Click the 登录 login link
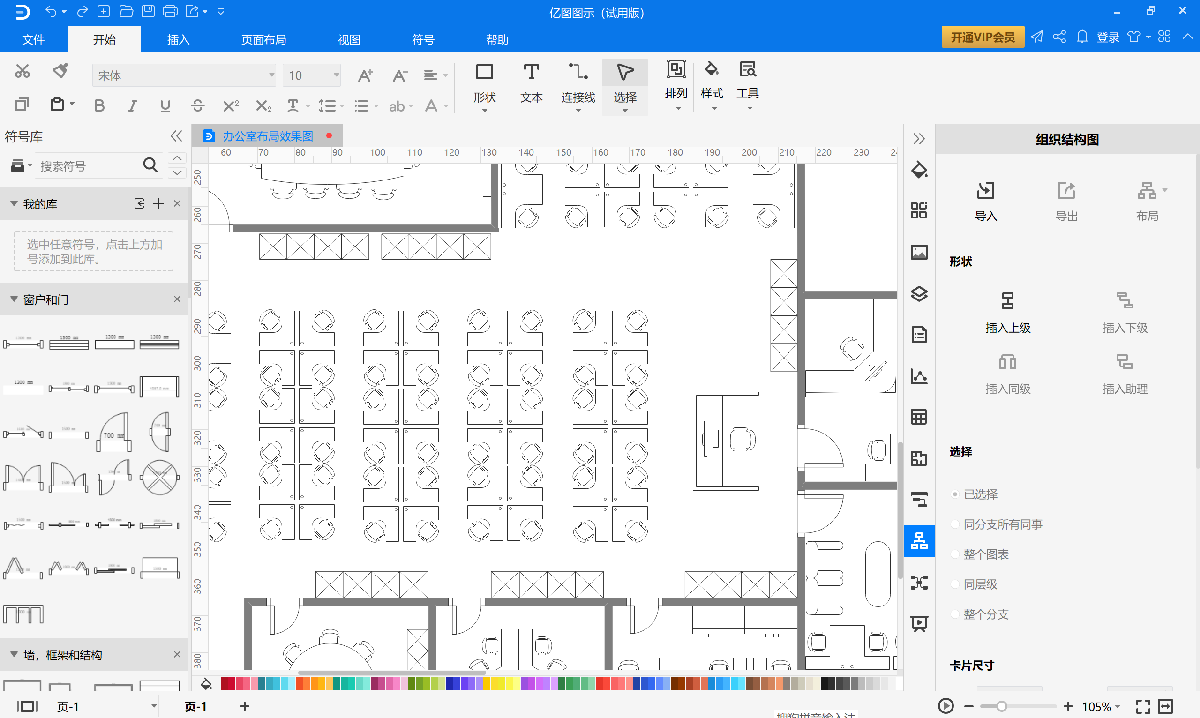Screen dimensions: 1200x718 pos(1108,38)
